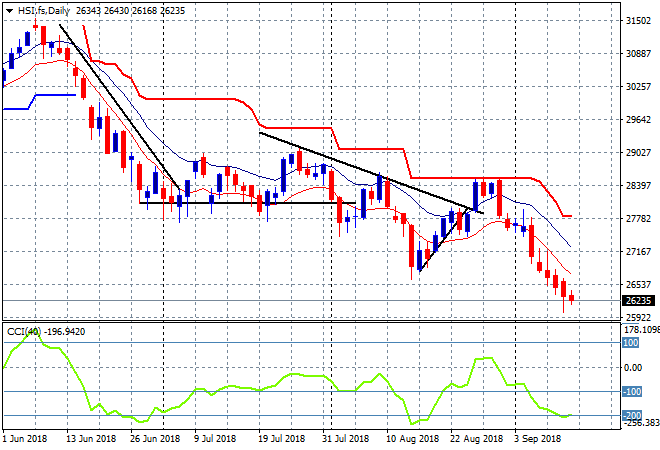Click the 9 Jul 2018 date label
The width and height of the screenshot is (660, 450).
pos(215,439)
